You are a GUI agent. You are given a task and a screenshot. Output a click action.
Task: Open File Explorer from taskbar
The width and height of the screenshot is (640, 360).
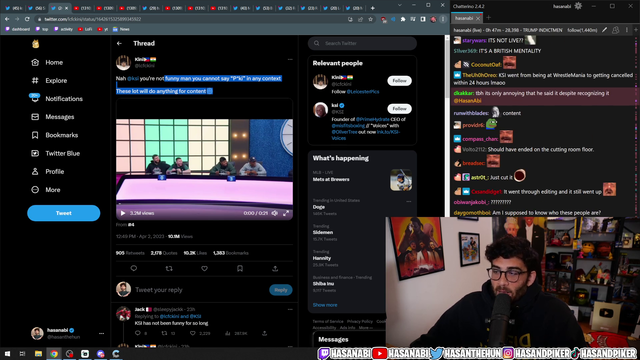[x=38, y=354]
